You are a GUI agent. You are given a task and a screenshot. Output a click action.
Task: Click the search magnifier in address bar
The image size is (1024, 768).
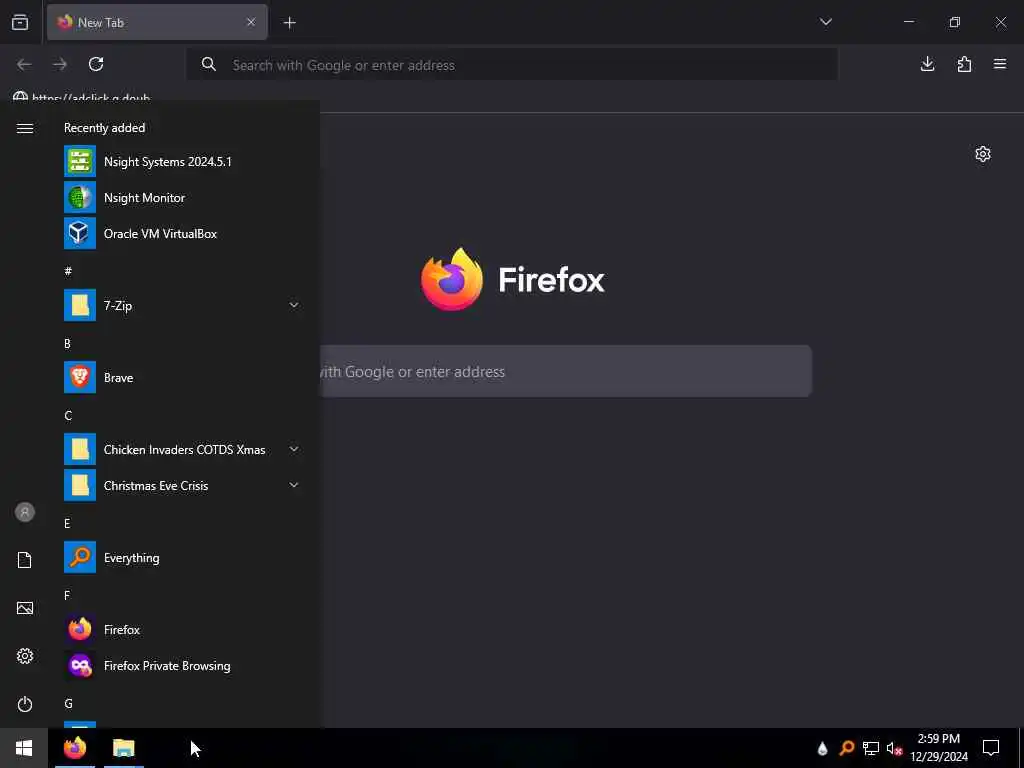[208, 64]
